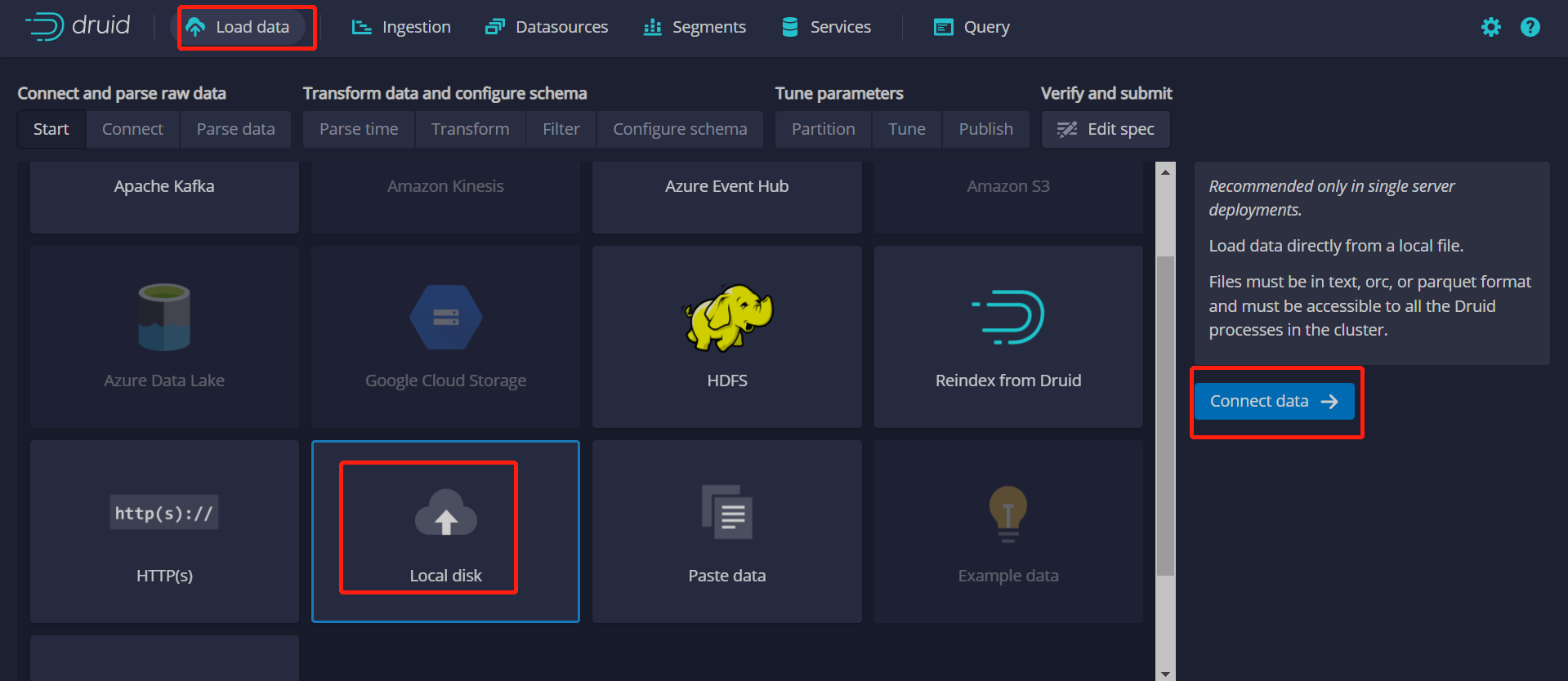Click the scrollbar up arrow
Viewport: 1568px width, 681px height.
1166,171
